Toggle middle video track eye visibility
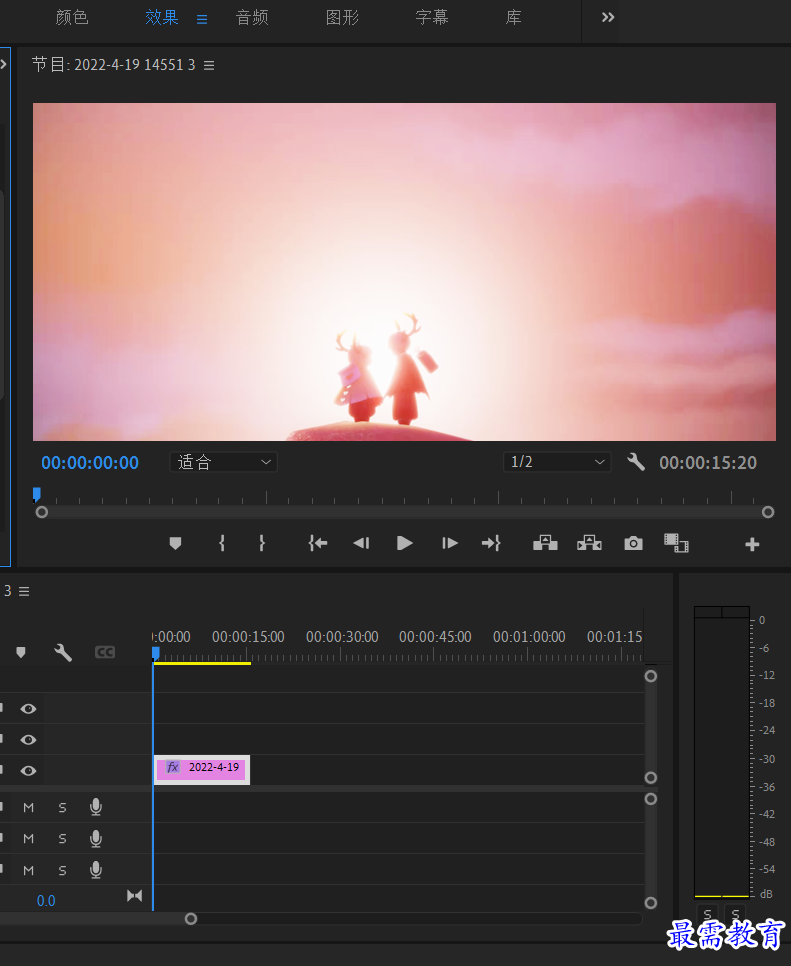Screen dimensions: 791x966 coord(28,740)
